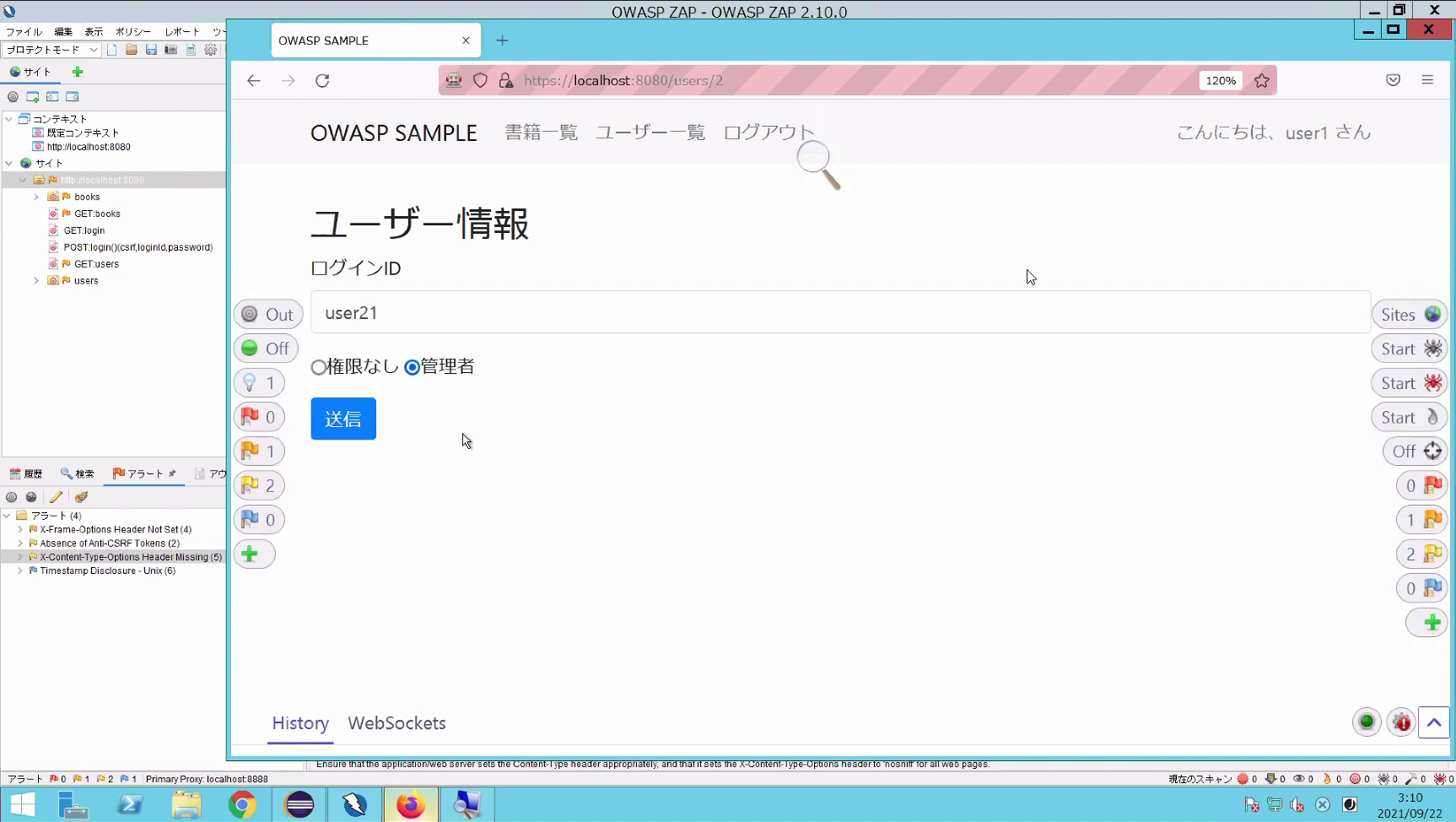Open the Firefox hamburger menu
This screenshot has height=822, width=1456.
coord(1427,80)
